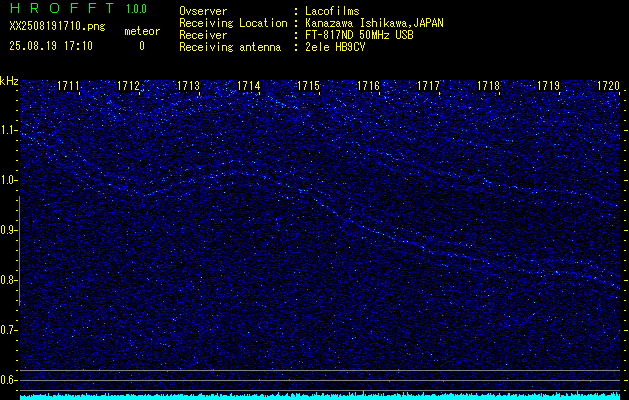Click observer name Lacofilms
629x400 pixels.
(x=332, y=11)
